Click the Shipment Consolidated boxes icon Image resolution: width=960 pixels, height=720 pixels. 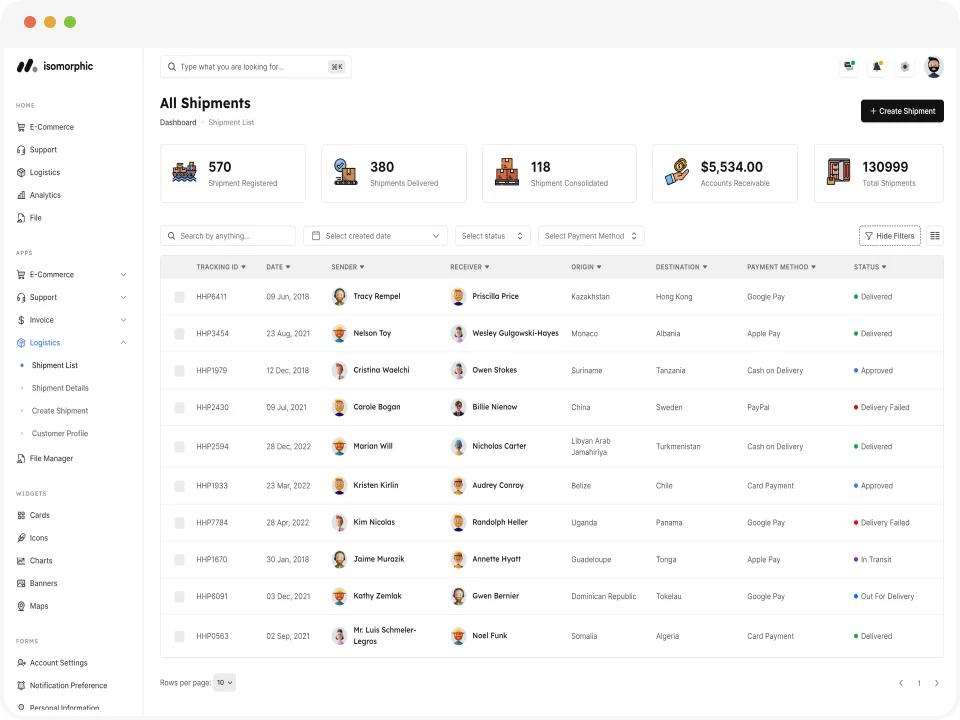point(507,173)
